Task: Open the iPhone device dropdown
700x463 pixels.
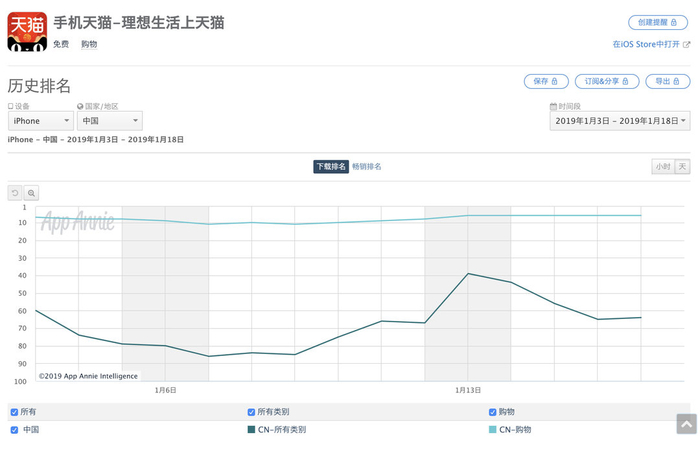Action: point(40,121)
